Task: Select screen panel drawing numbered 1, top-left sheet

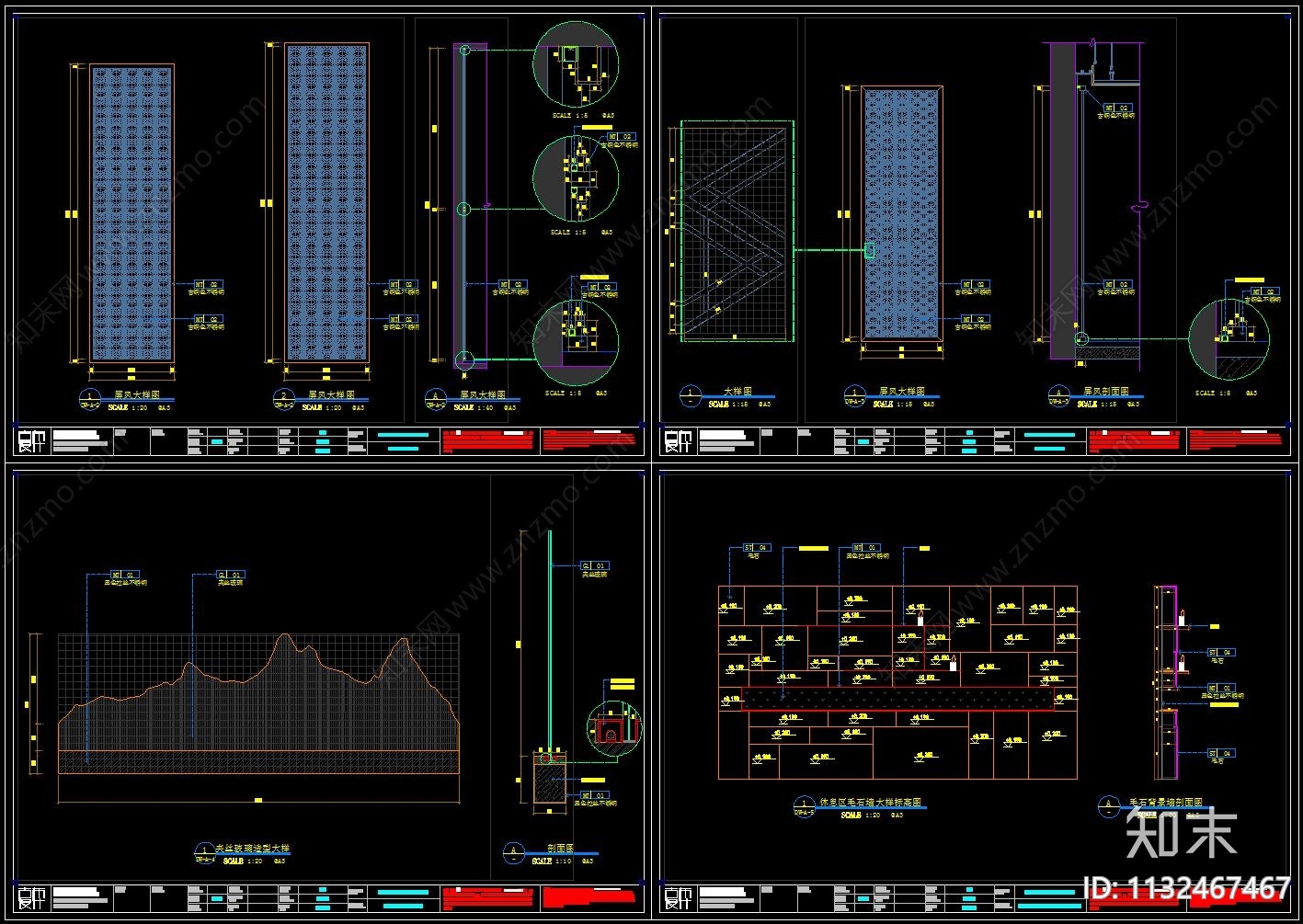Action: click(131, 213)
